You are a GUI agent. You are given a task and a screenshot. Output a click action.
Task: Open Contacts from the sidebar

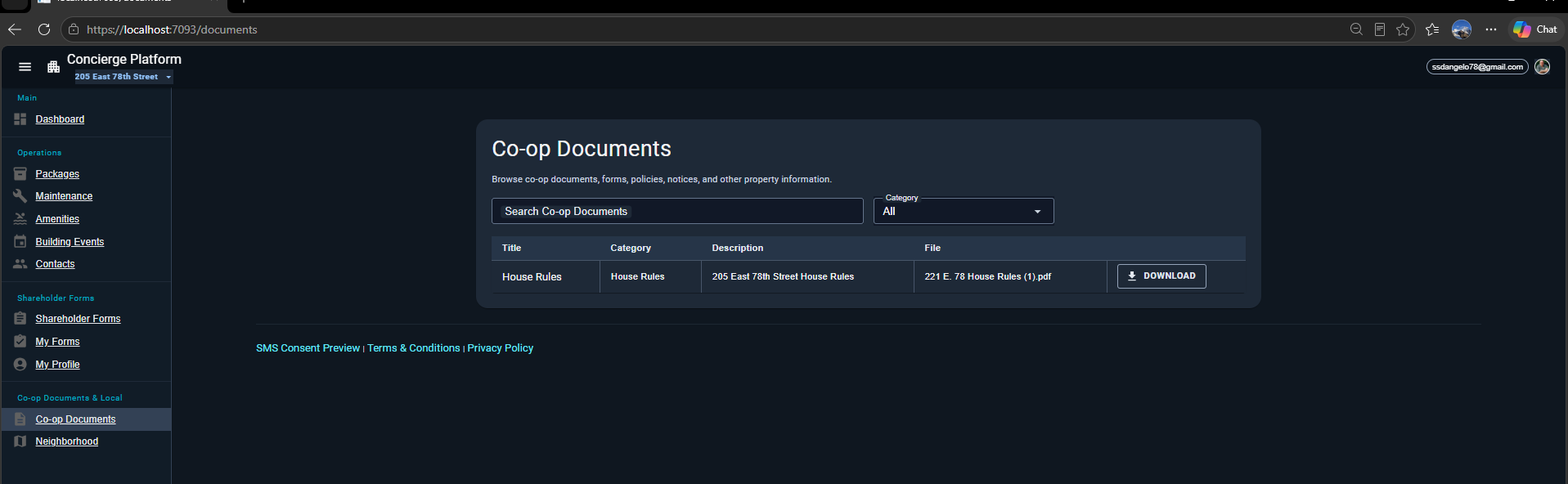point(55,264)
